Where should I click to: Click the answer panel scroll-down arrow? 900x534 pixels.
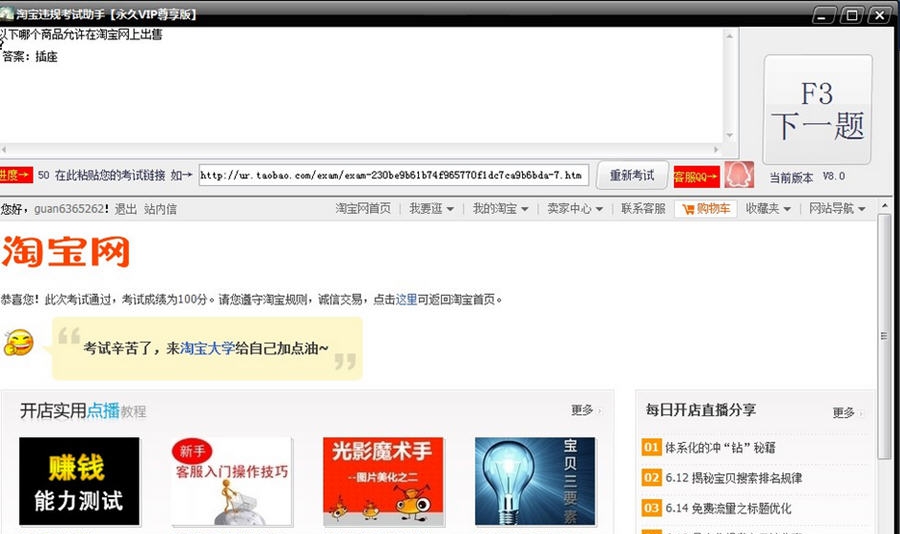click(730, 136)
